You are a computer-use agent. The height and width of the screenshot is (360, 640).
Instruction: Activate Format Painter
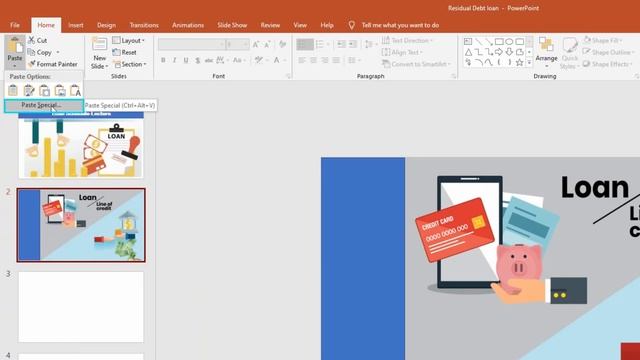click(x=53, y=64)
